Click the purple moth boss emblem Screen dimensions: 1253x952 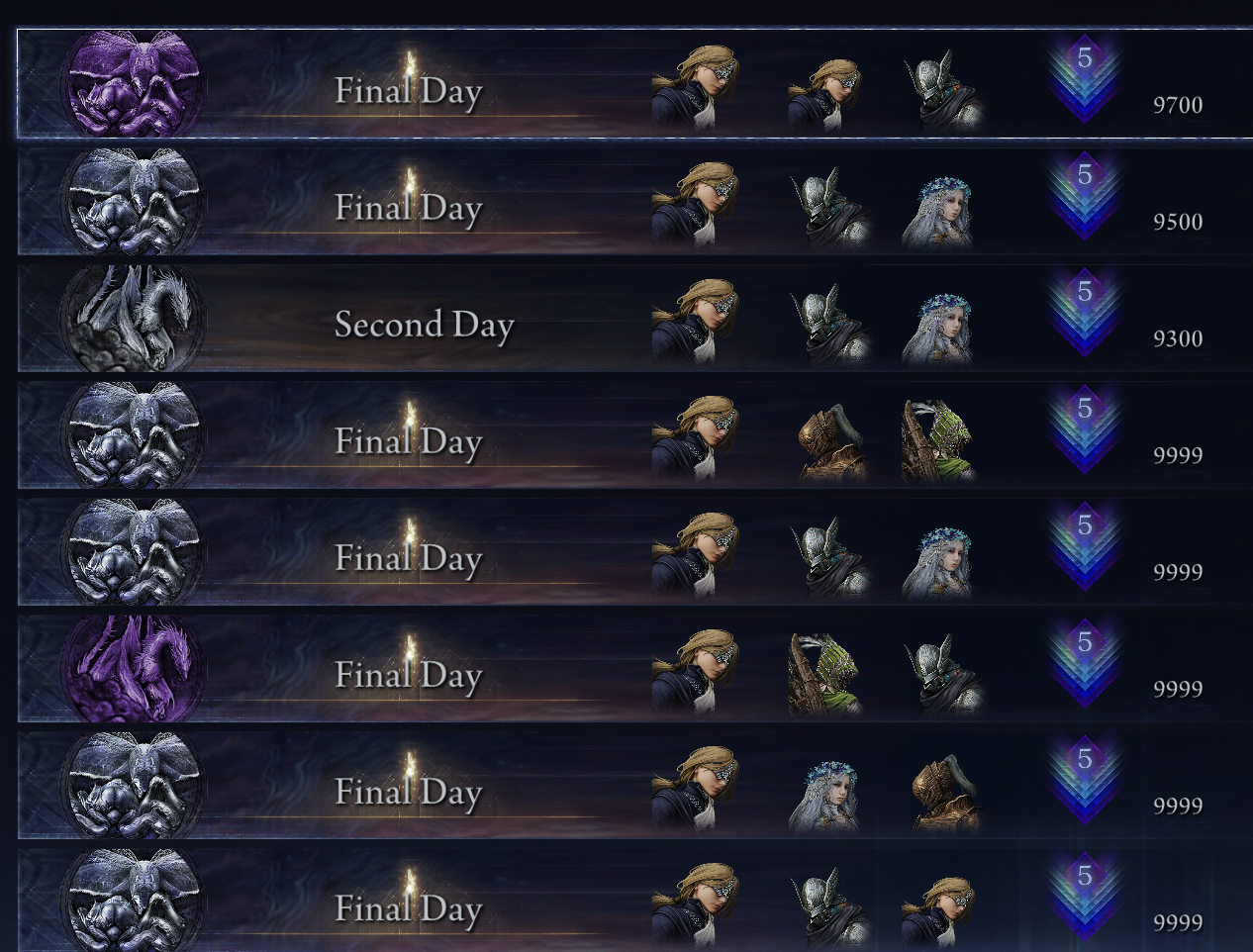tap(132, 84)
